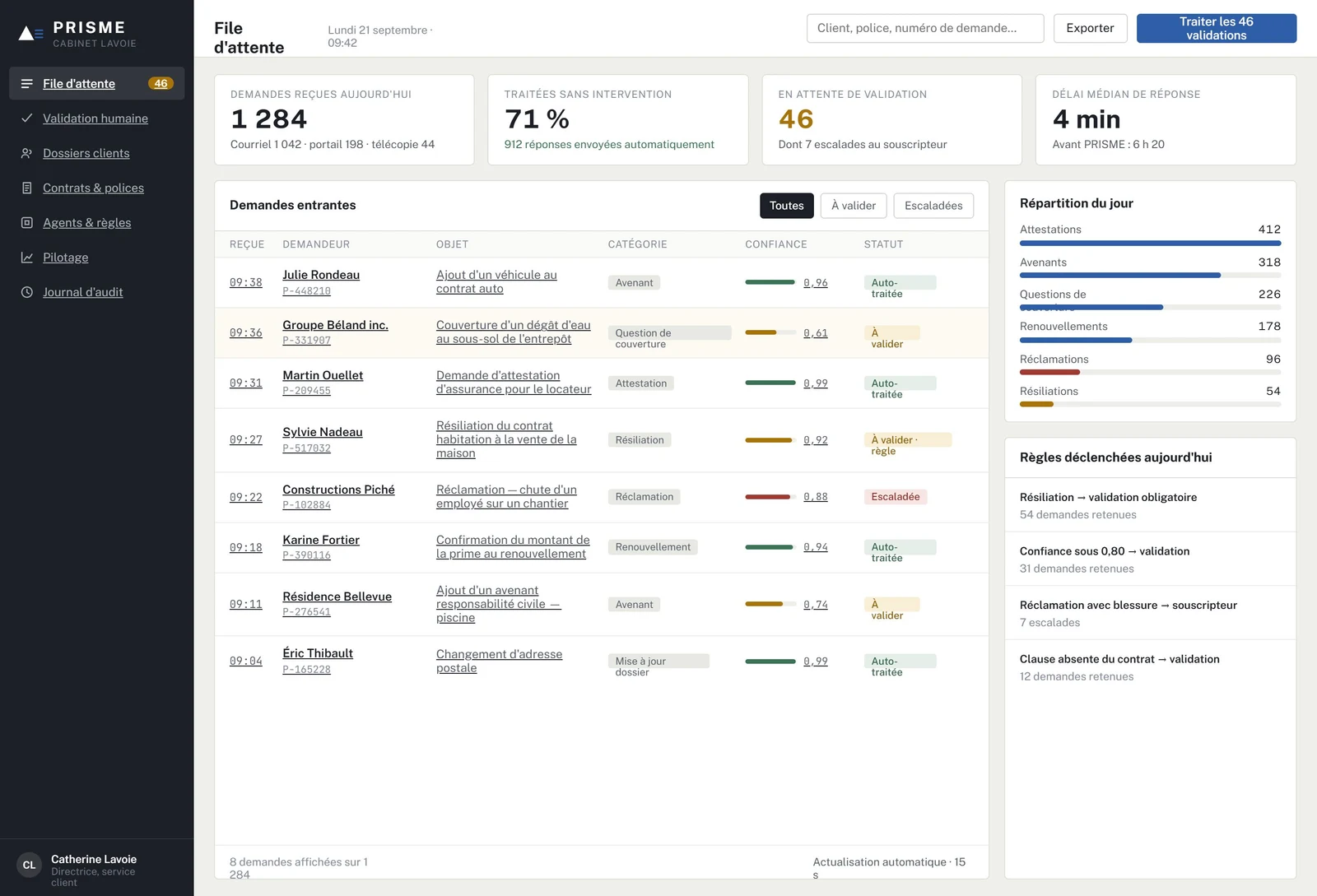This screenshot has width=1317, height=896.
Task: Click the File d'attente list icon
Action: pyautogui.click(x=27, y=84)
